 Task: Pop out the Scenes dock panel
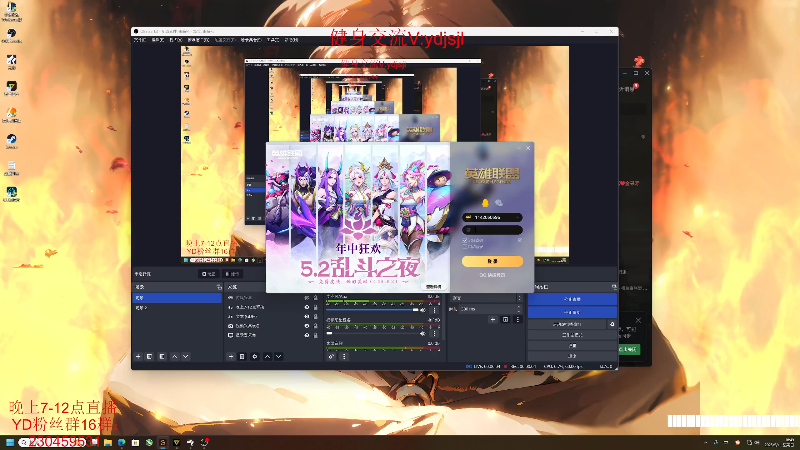point(219,287)
